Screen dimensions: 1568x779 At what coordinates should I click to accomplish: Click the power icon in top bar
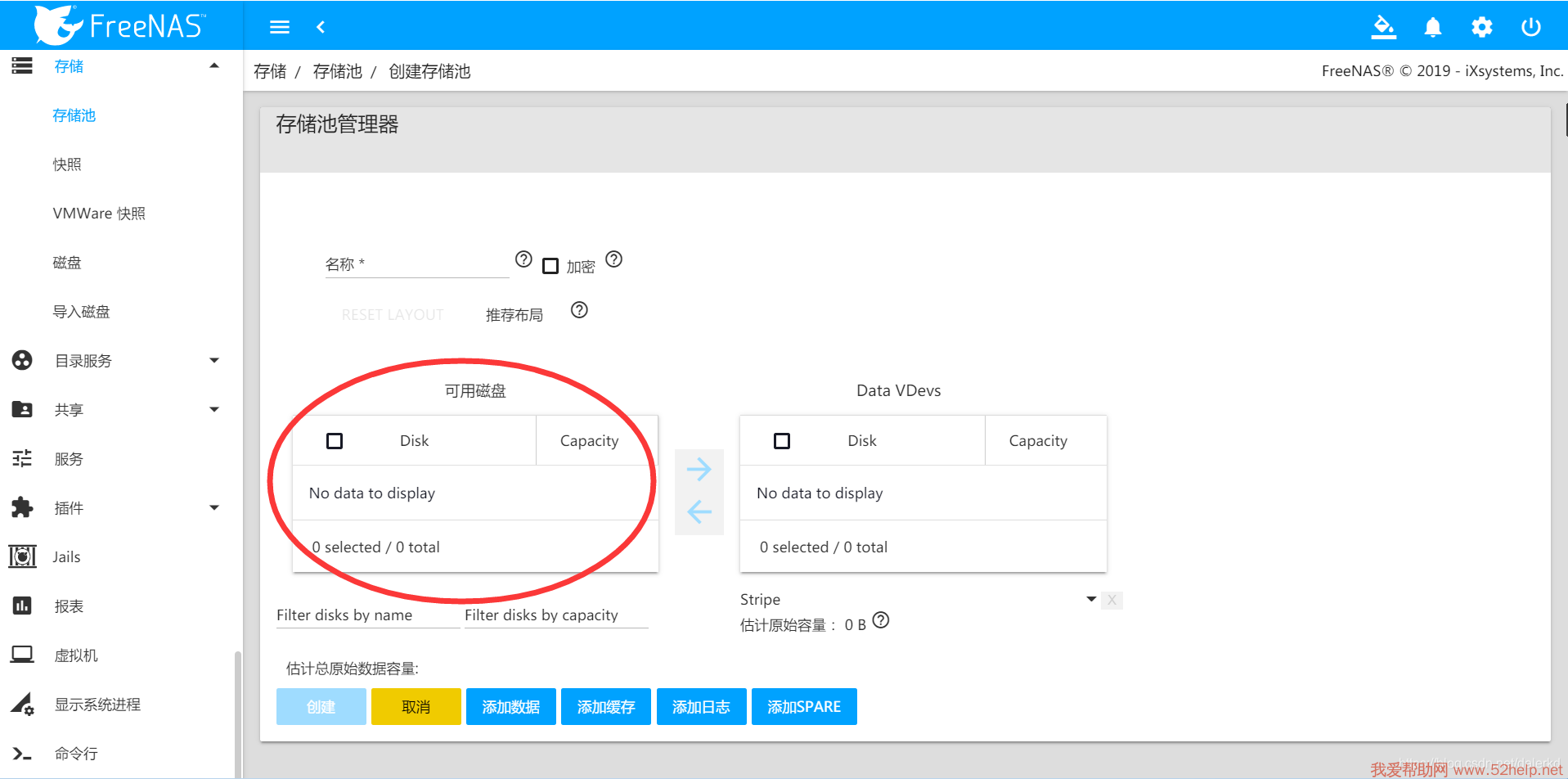tap(1530, 28)
